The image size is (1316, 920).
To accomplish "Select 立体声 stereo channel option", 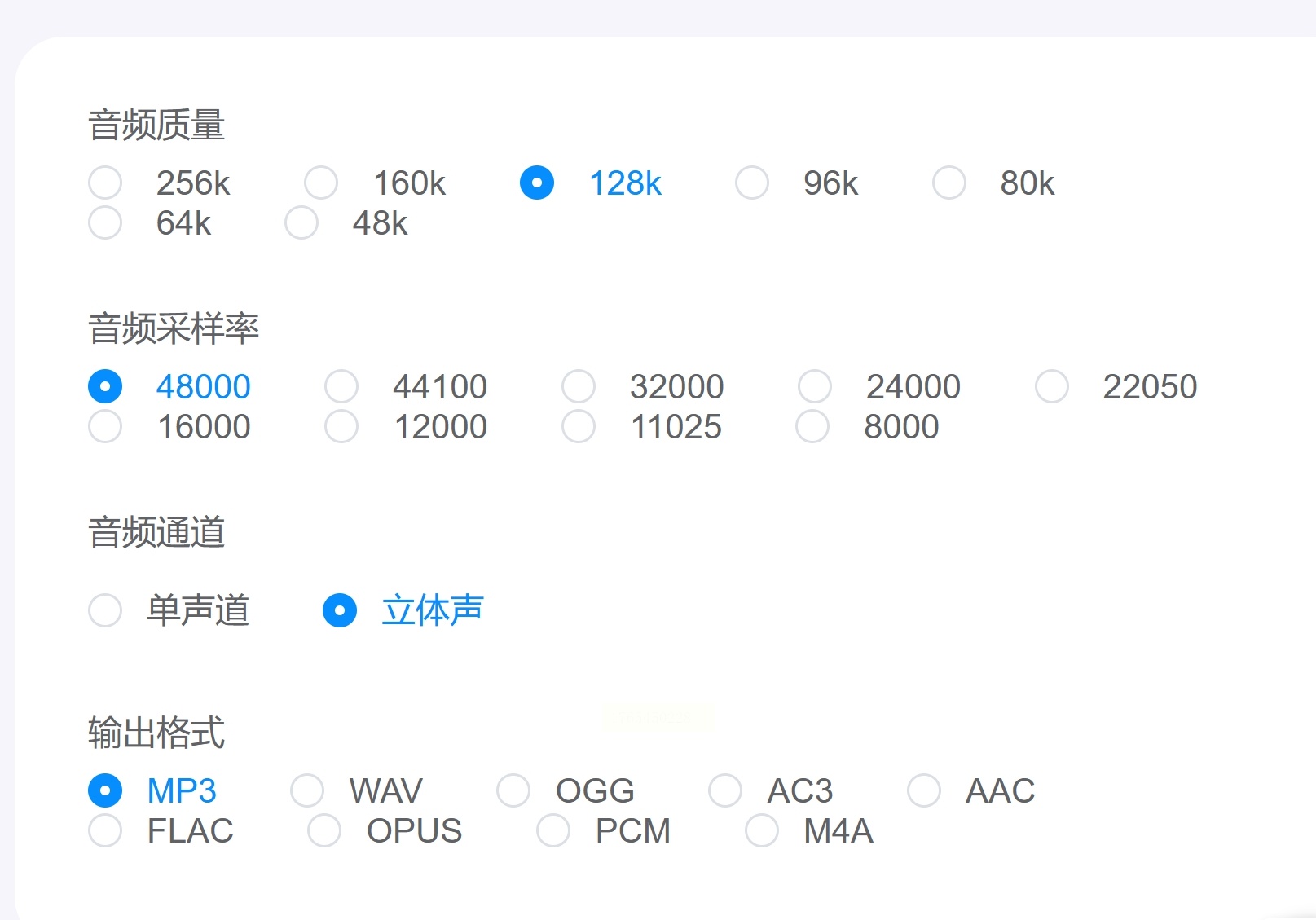I will pos(340,610).
